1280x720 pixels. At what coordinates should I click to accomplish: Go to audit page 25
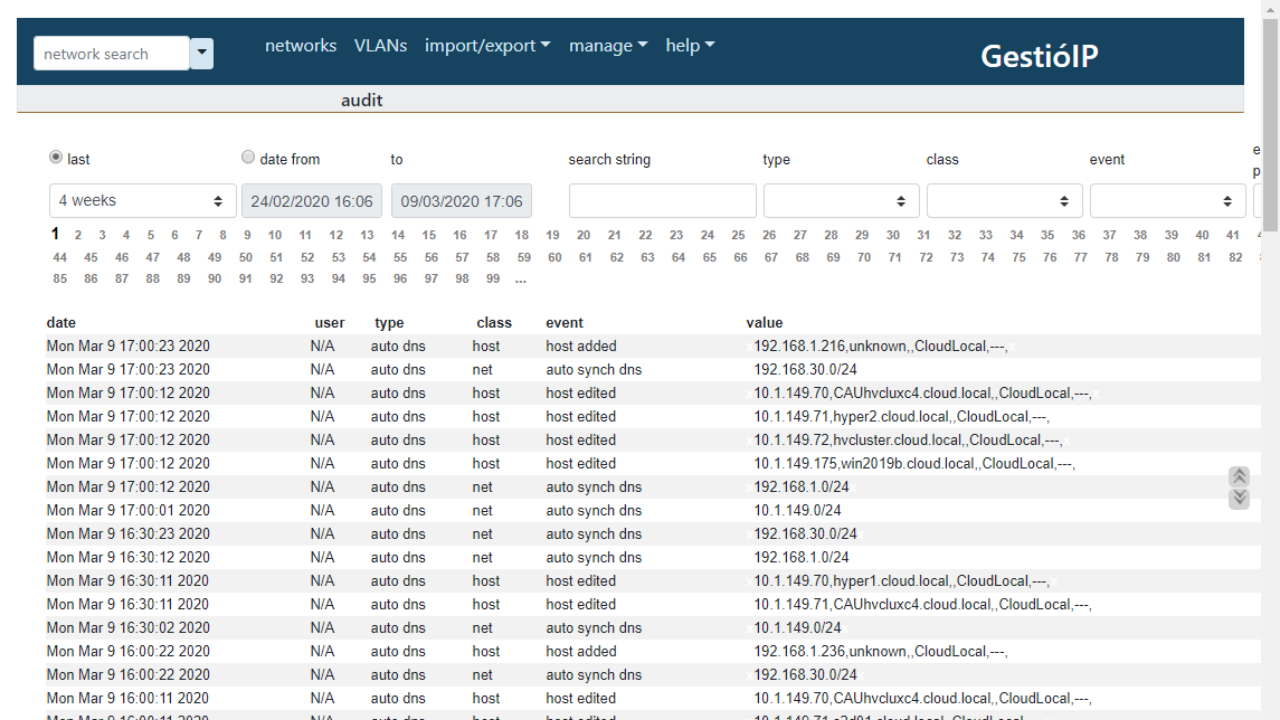click(x=738, y=235)
